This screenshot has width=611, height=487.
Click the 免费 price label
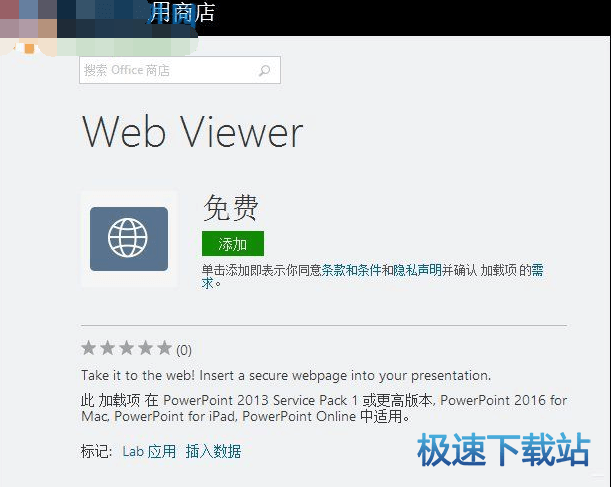pos(231,208)
